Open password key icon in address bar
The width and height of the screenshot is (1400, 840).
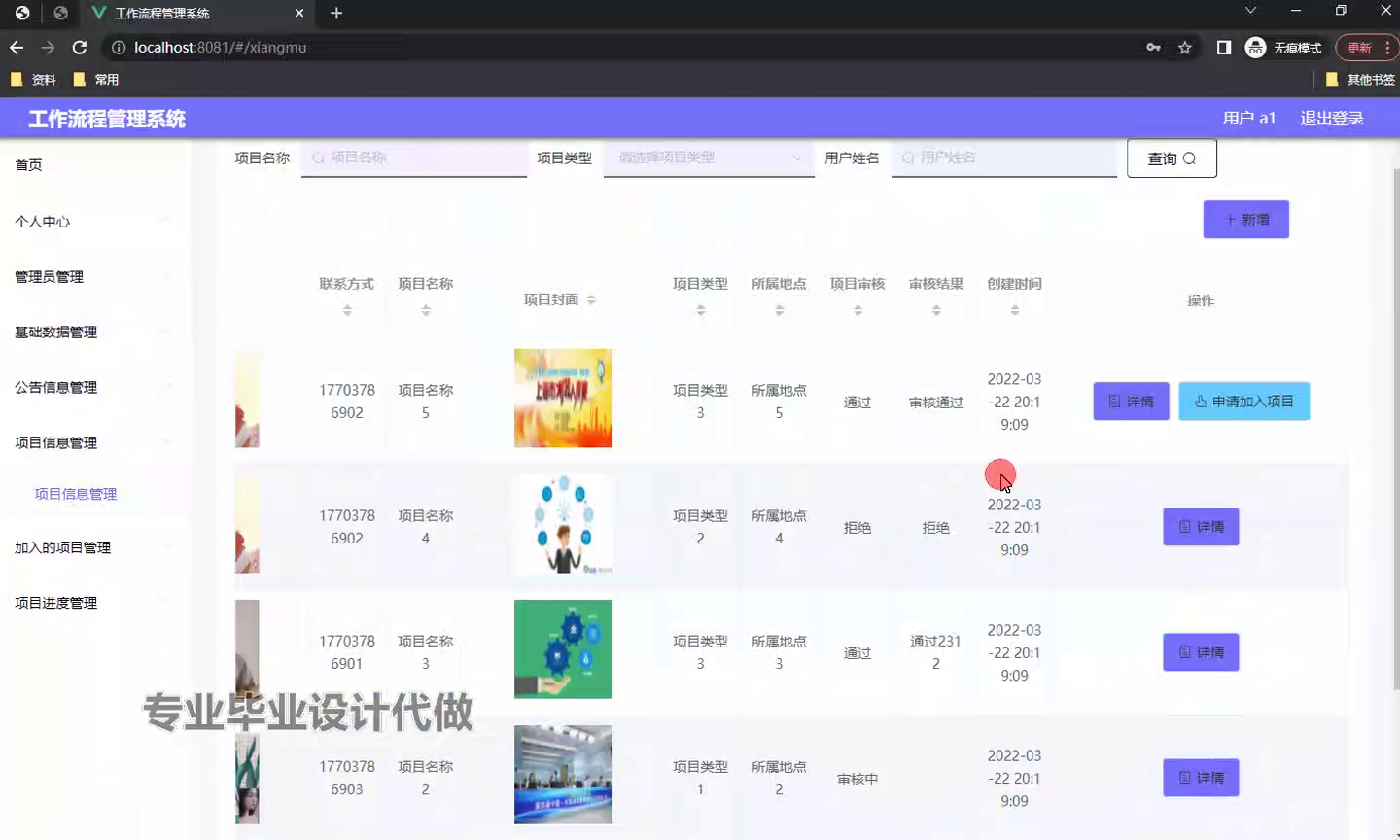pos(1153,48)
